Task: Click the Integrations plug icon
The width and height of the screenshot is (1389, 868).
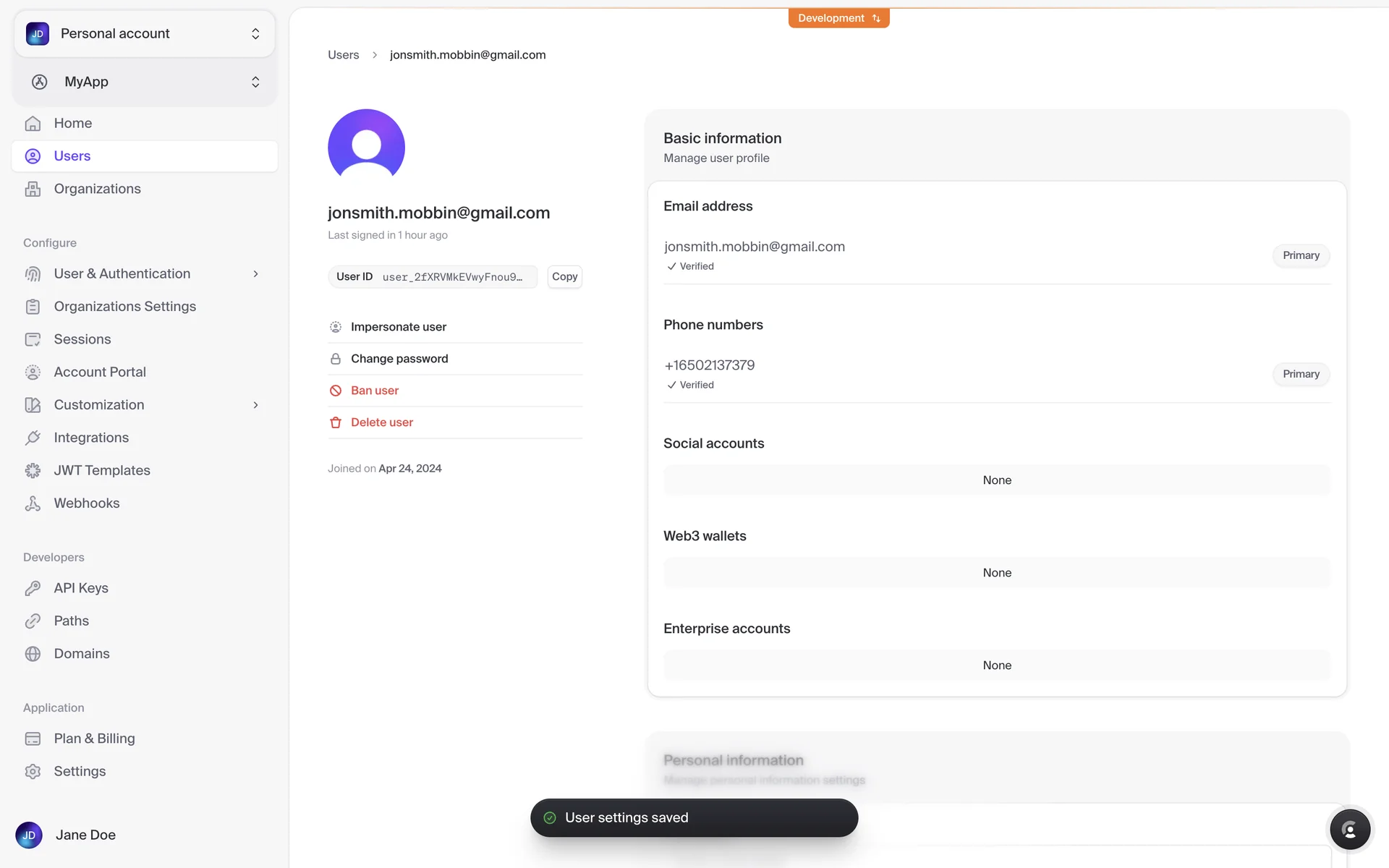Action: pyautogui.click(x=33, y=438)
